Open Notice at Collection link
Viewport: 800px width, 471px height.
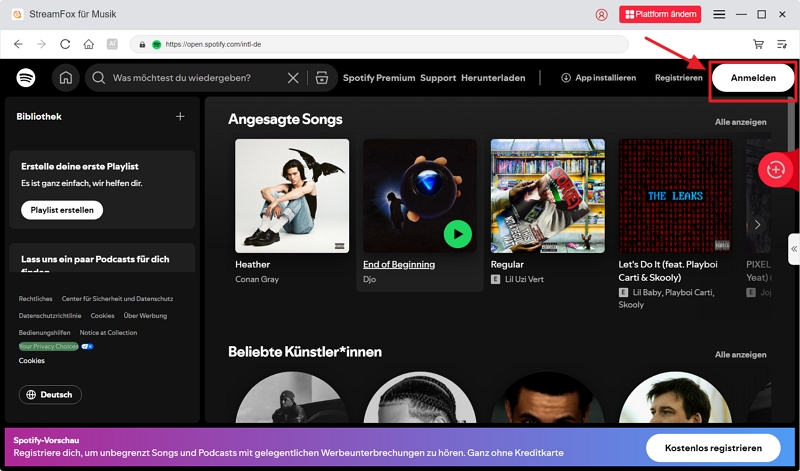click(108, 332)
